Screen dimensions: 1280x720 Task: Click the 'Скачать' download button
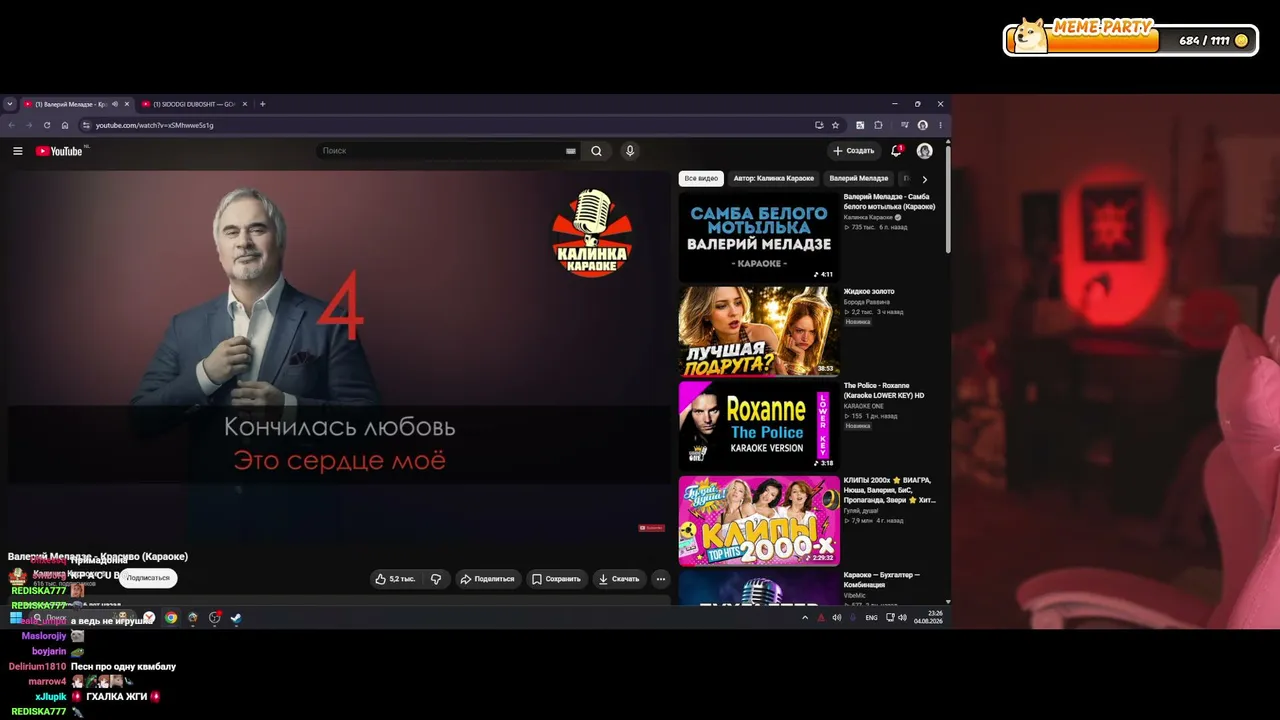(619, 579)
